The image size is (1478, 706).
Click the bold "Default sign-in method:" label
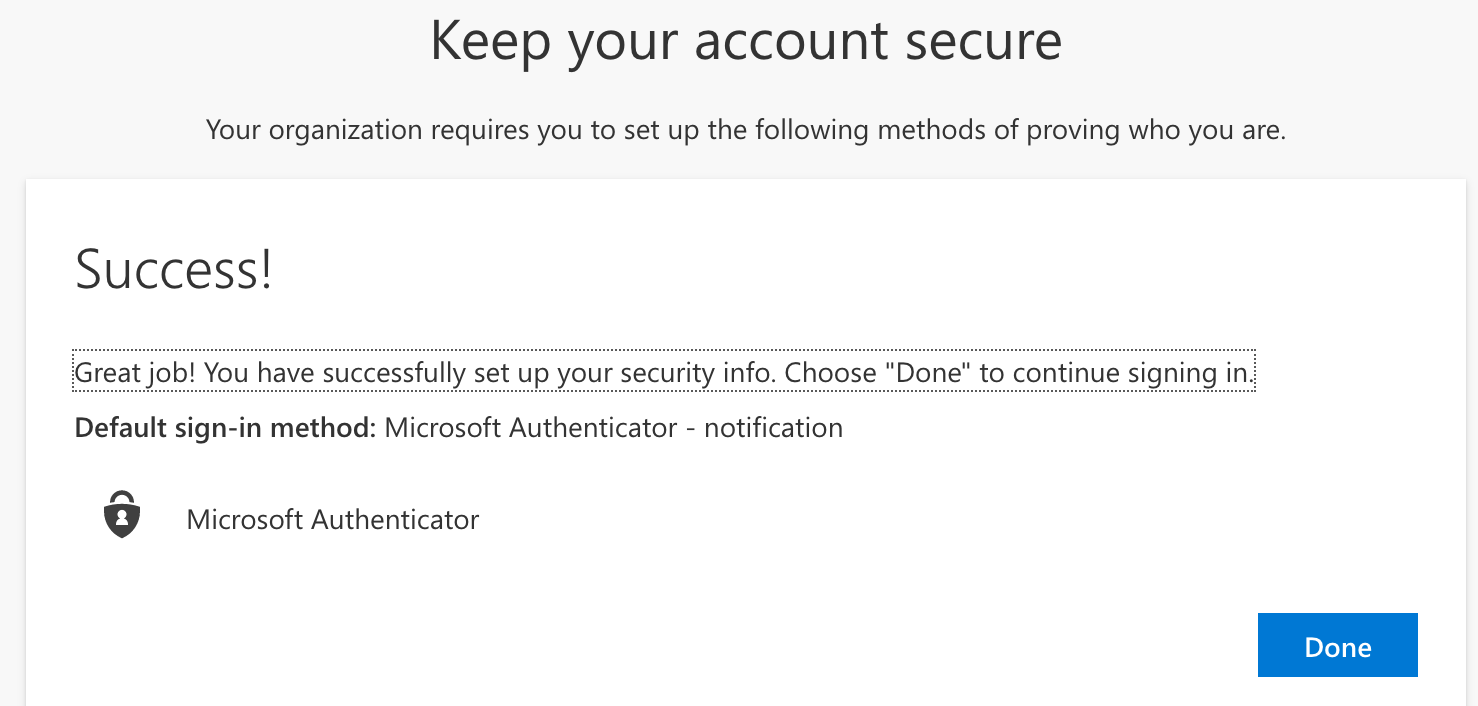225,428
